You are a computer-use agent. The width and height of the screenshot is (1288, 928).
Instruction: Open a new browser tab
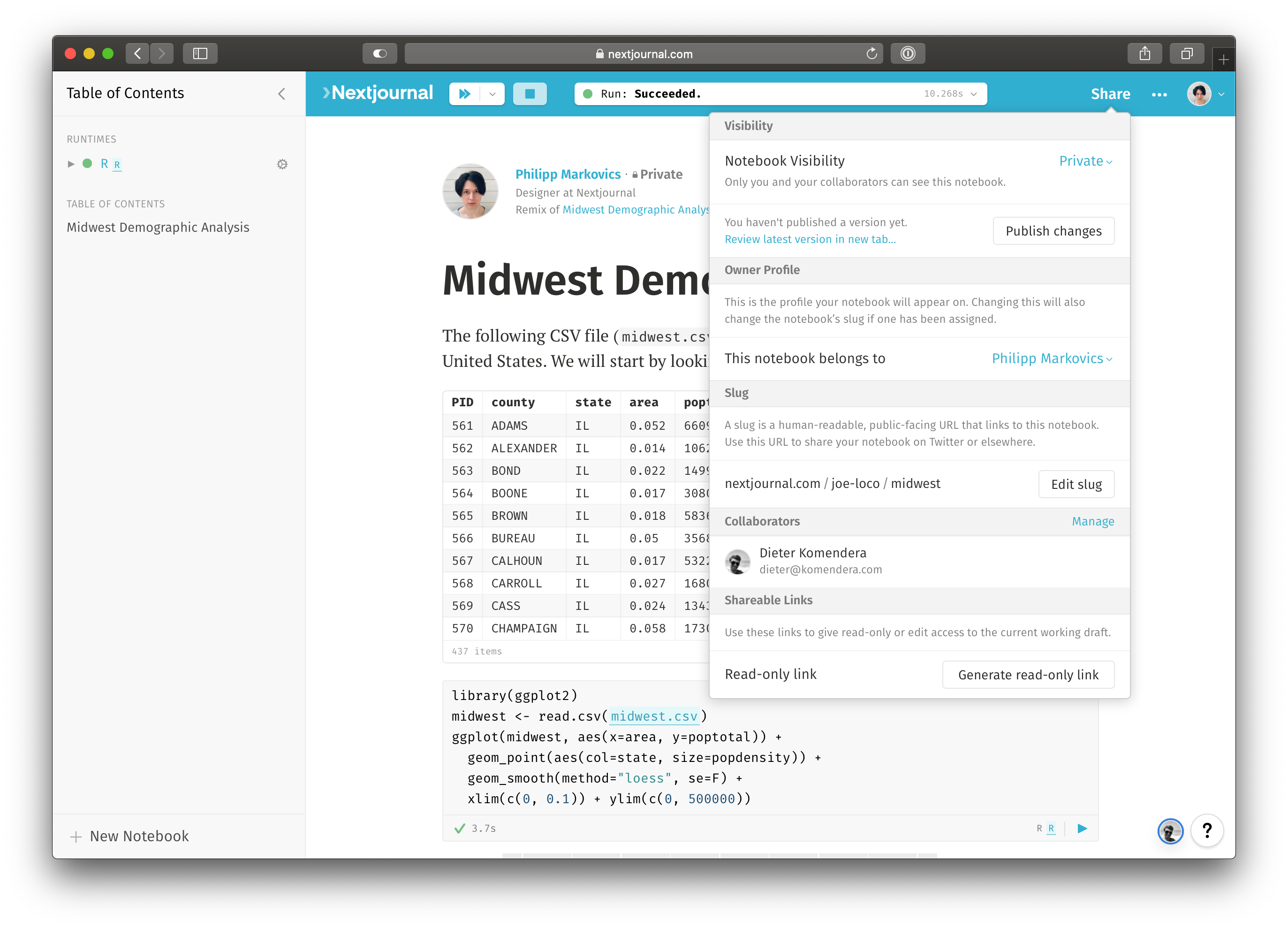tap(1223, 59)
